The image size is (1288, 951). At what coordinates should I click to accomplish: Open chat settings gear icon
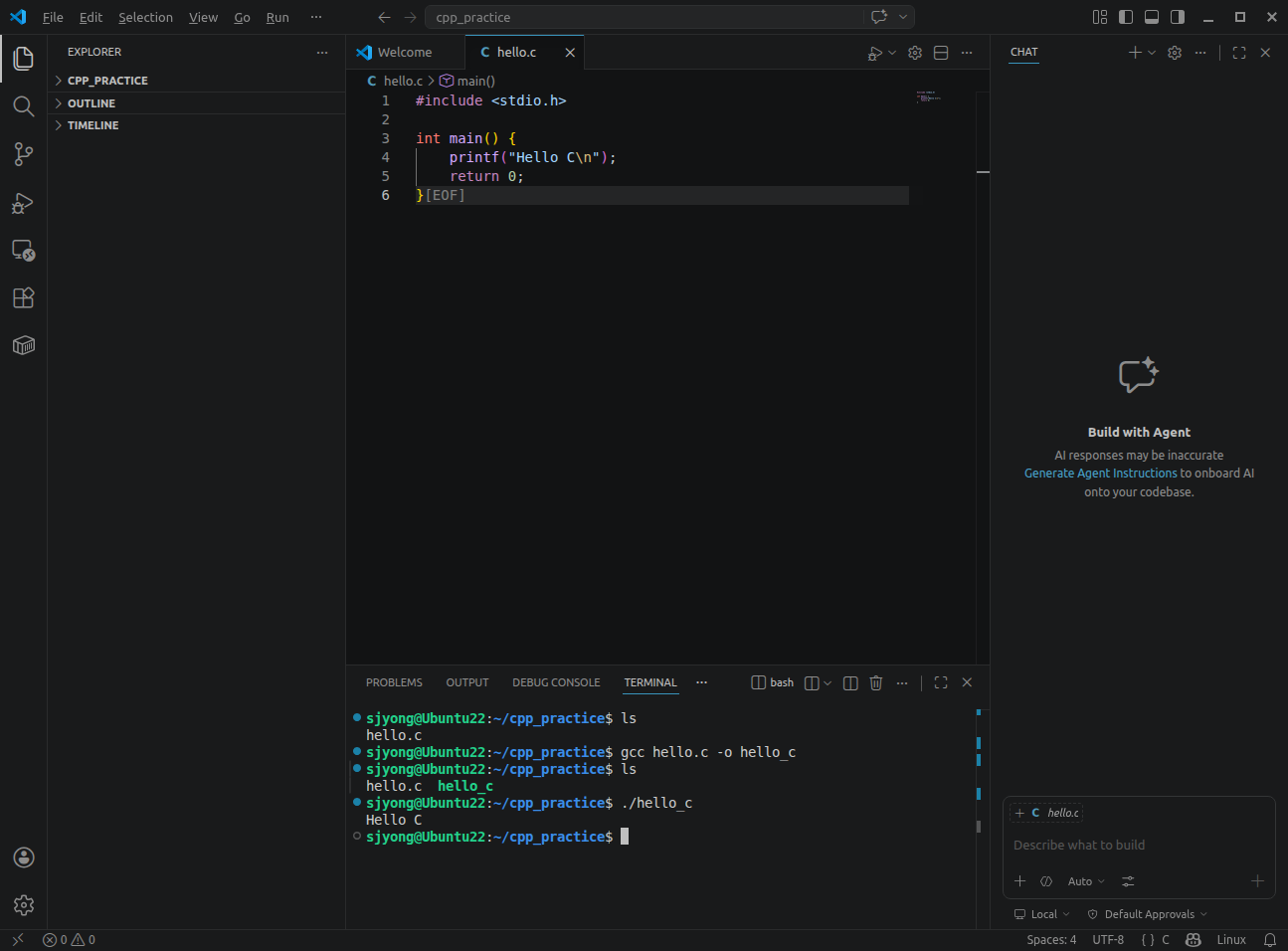click(1175, 53)
